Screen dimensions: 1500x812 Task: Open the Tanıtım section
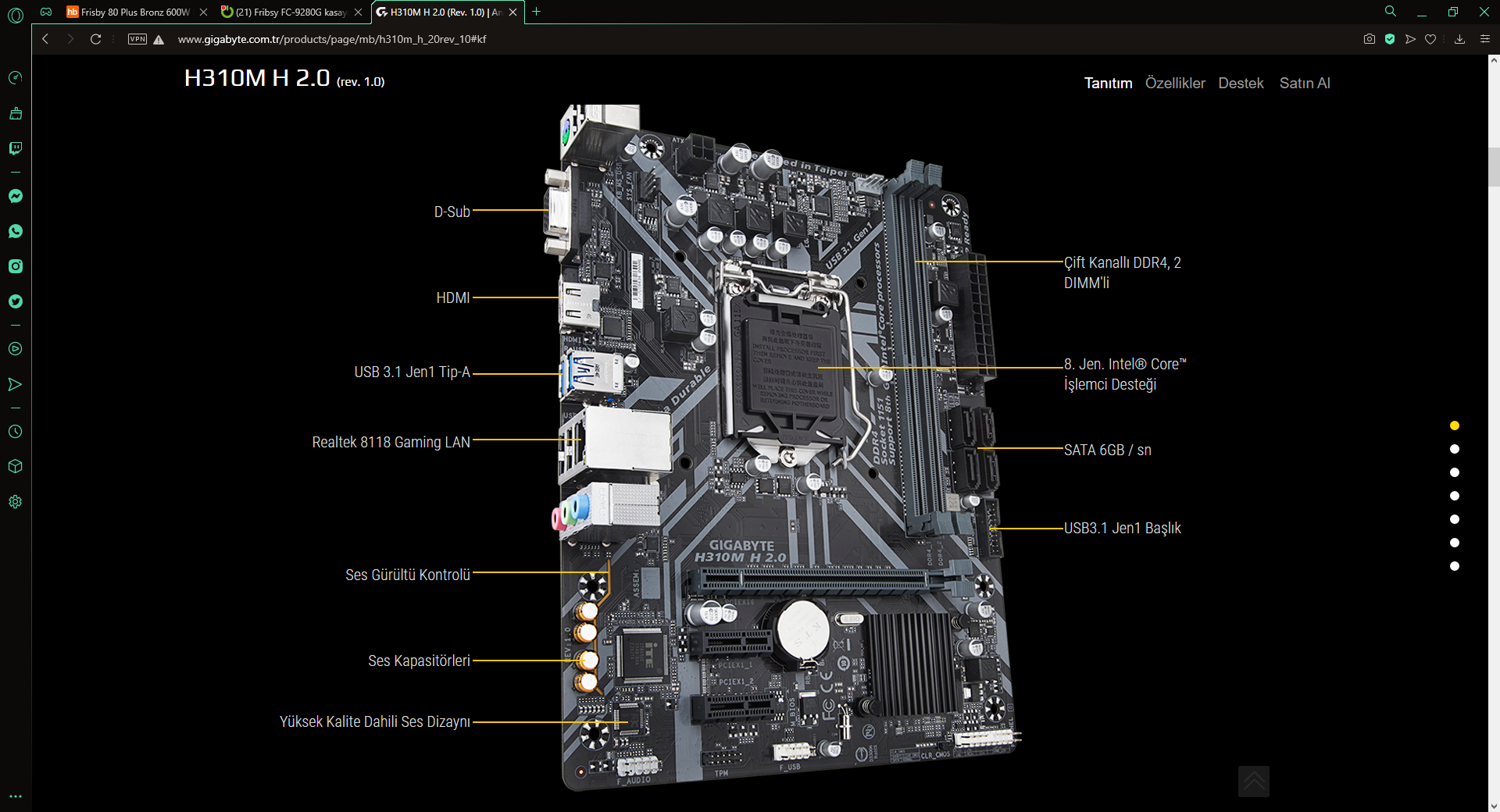[1108, 84]
